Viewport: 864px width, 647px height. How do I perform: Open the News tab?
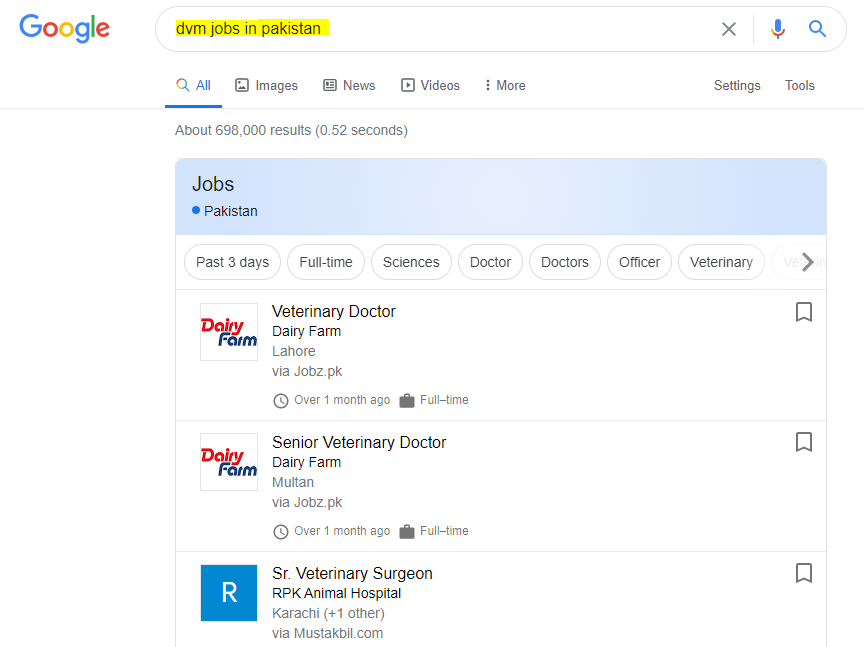[349, 85]
